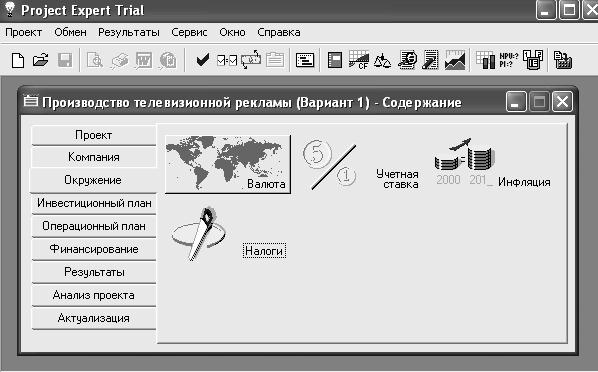Click the dark report page toolbar icon
598x372 pixels.
[335, 60]
